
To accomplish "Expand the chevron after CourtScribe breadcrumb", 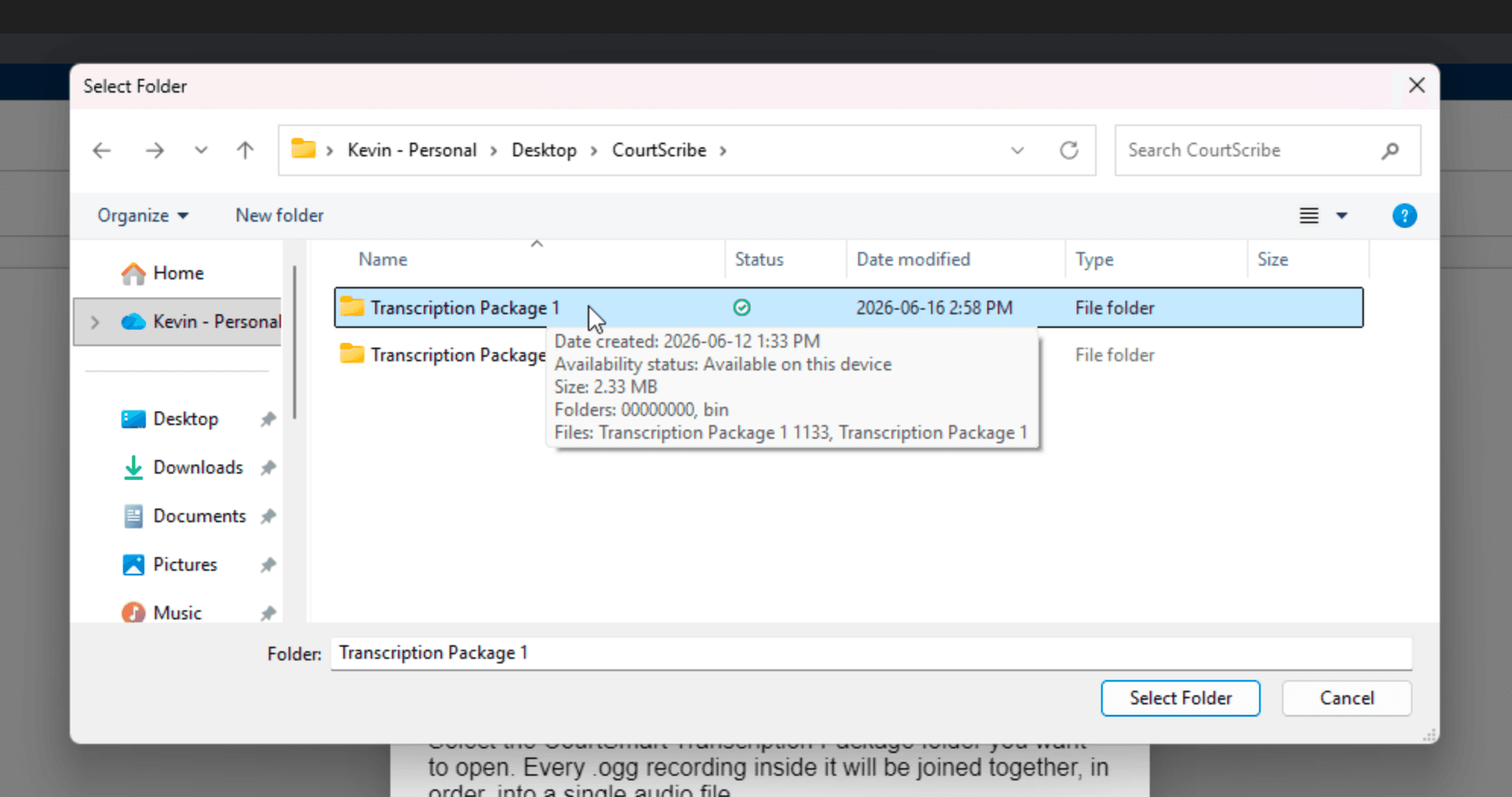I will point(723,150).
